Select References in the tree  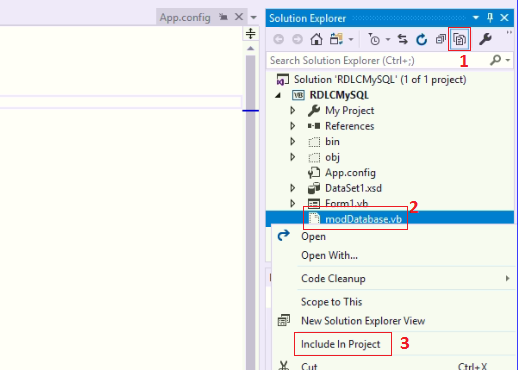(x=349, y=126)
